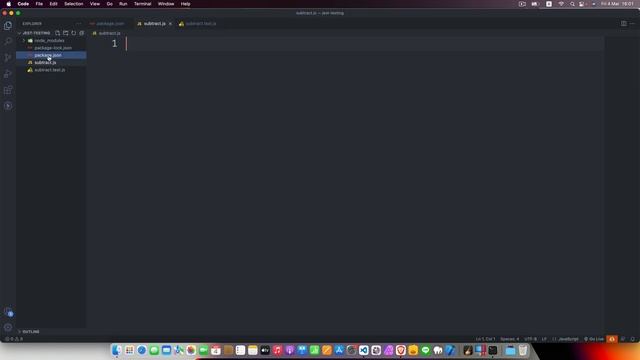Open Brave browser from the Dock
The height and width of the screenshot is (360, 640).
(x=401, y=350)
